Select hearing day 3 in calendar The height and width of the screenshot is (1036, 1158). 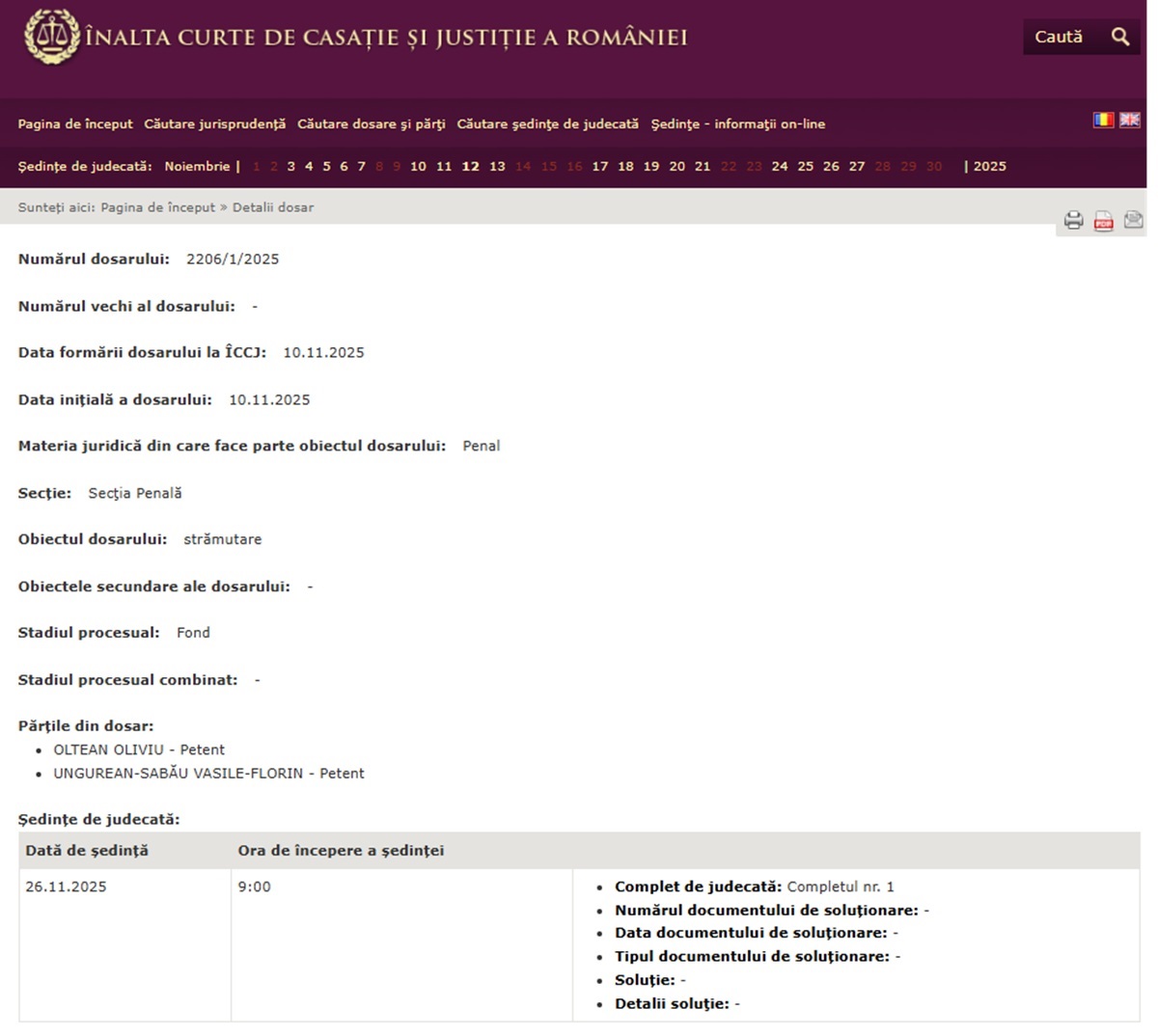(x=290, y=166)
